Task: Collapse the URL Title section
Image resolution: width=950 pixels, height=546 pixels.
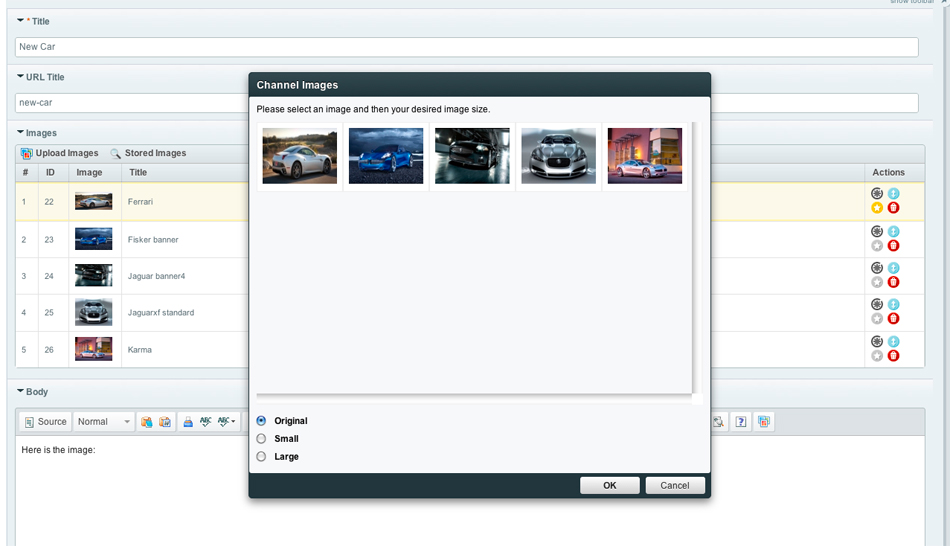Action: pyautogui.click(x=21, y=76)
